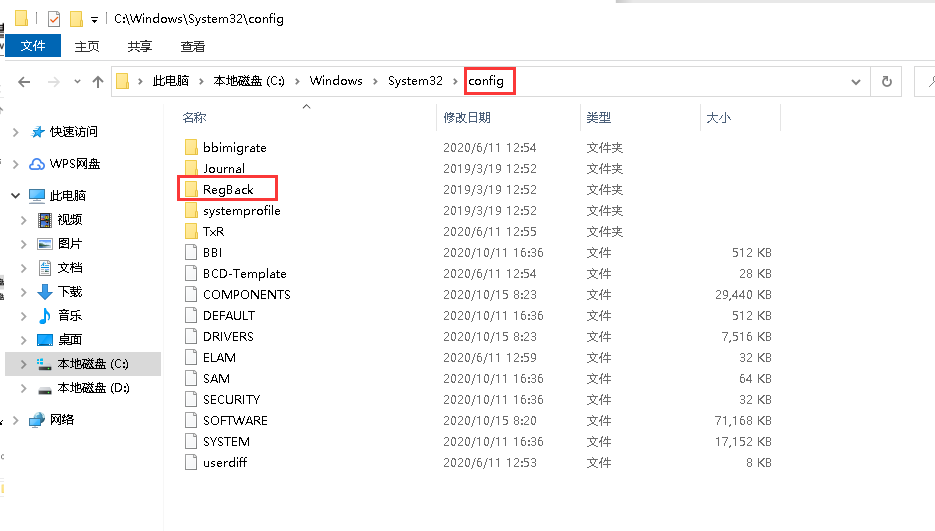Click the userdiff file icon
Image resolution: width=935 pixels, height=531 pixels.
191,462
